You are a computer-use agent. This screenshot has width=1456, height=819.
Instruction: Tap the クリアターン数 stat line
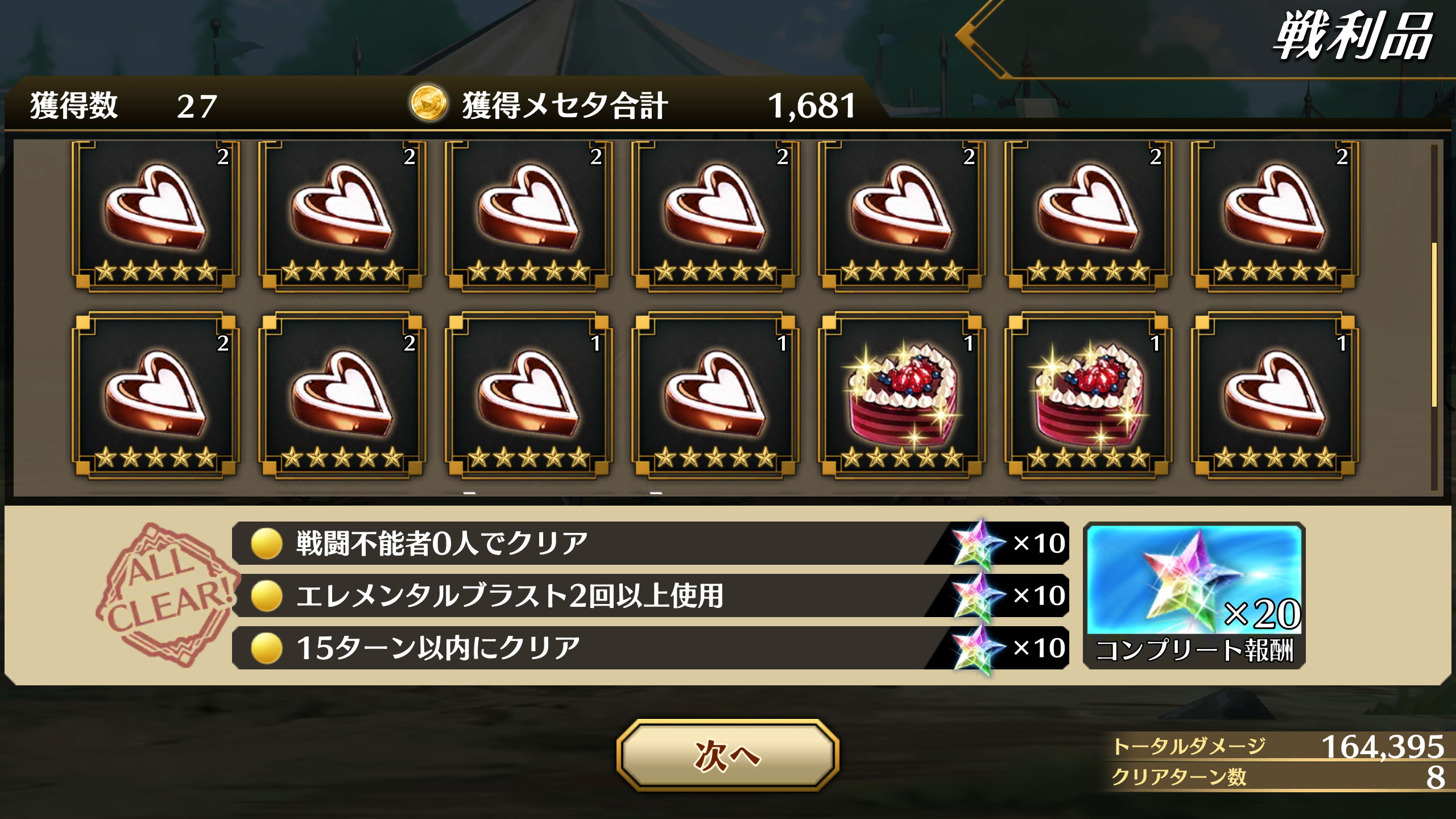click(x=1277, y=777)
